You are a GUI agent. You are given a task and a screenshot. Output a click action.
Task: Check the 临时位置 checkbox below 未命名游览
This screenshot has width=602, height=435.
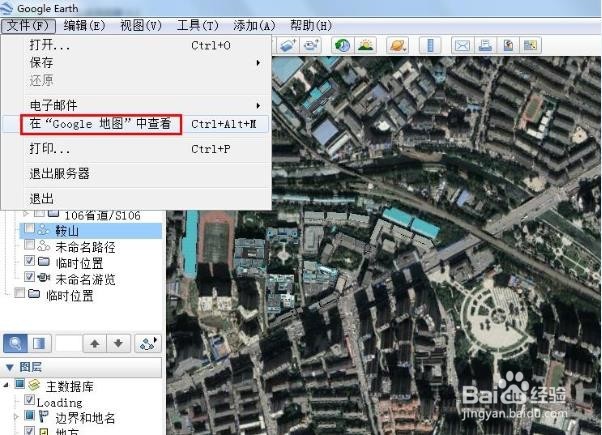tap(19, 293)
